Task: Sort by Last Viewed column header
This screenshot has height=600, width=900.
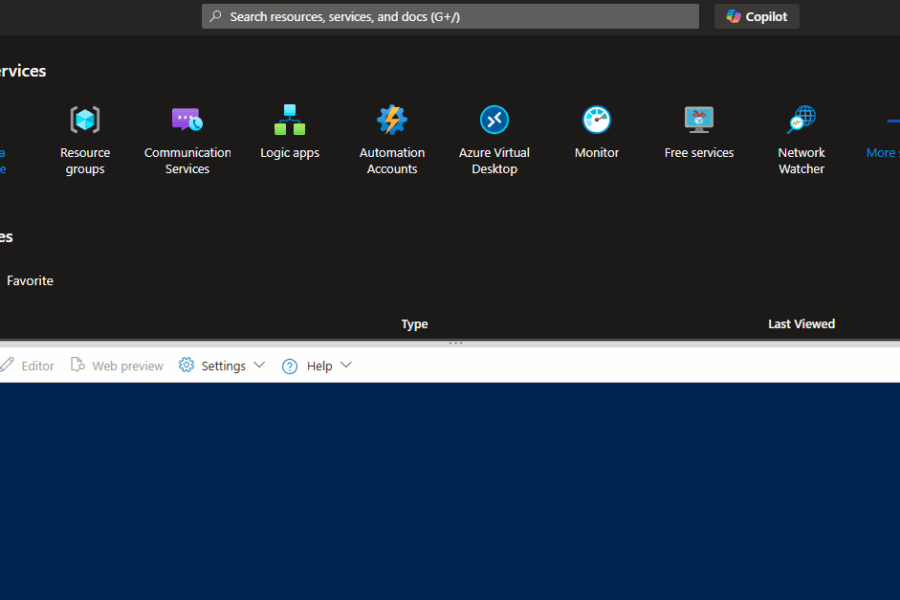Action: 801,324
